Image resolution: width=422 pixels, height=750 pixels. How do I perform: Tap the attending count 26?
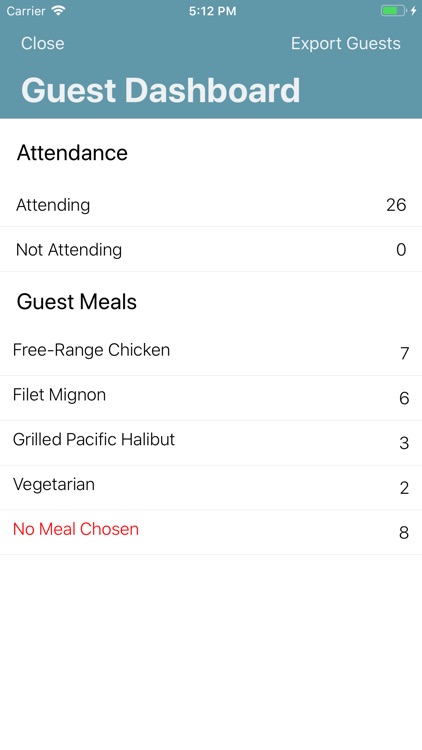pyautogui.click(x=396, y=205)
